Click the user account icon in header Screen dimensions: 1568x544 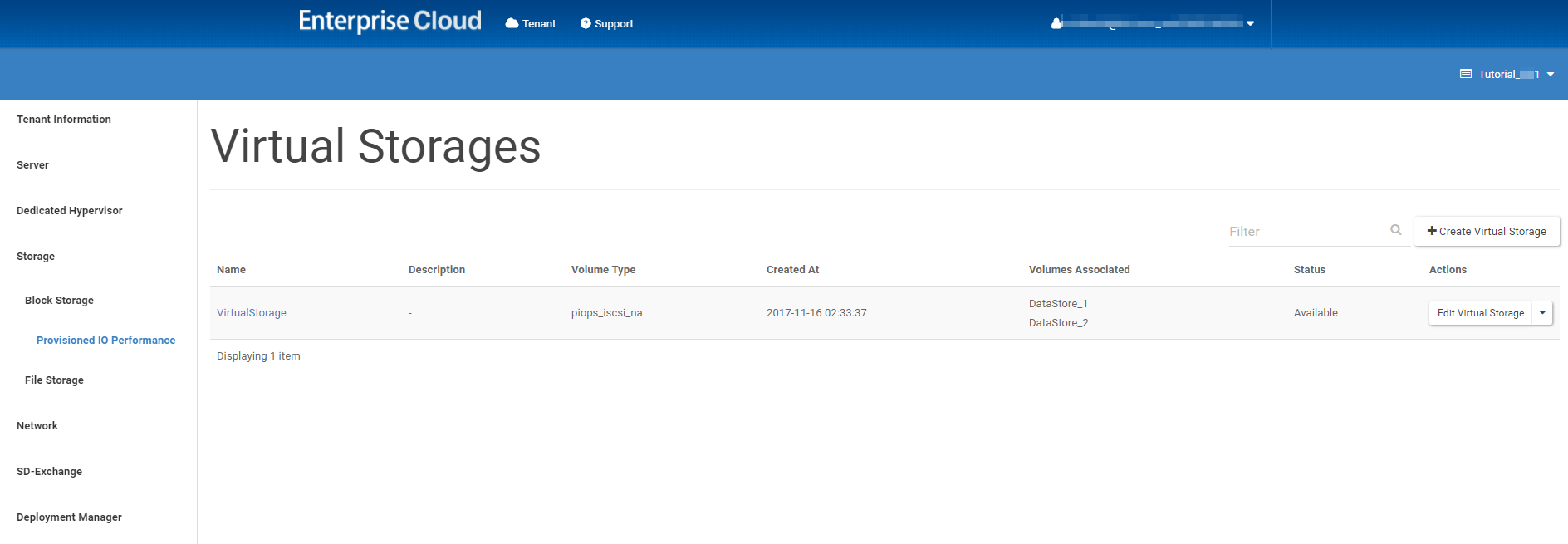click(1056, 23)
